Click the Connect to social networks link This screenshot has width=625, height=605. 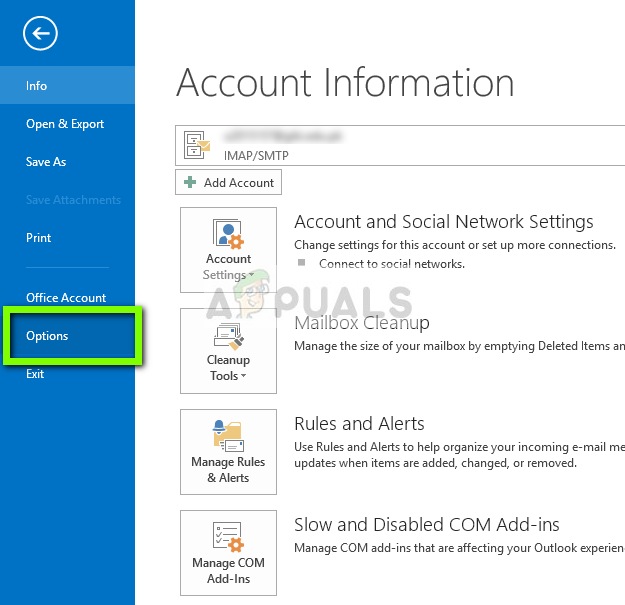click(x=392, y=264)
